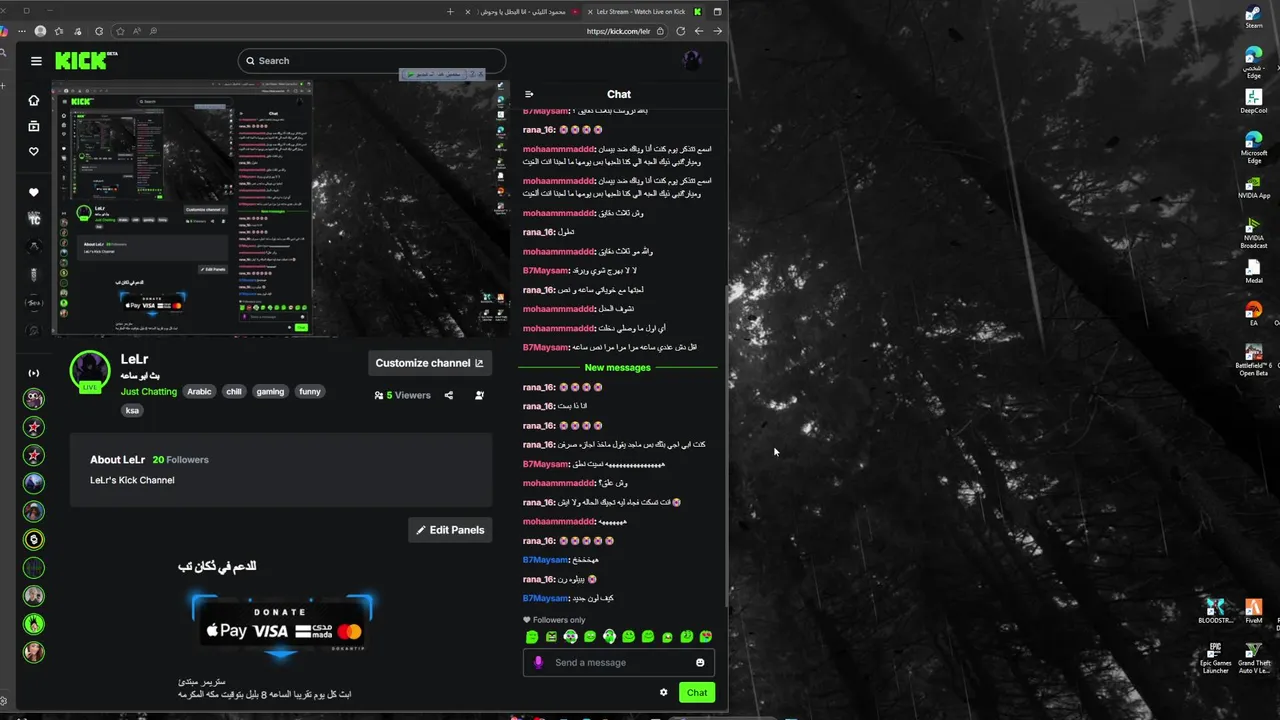Select the gaming tag

click(x=271, y=392)
